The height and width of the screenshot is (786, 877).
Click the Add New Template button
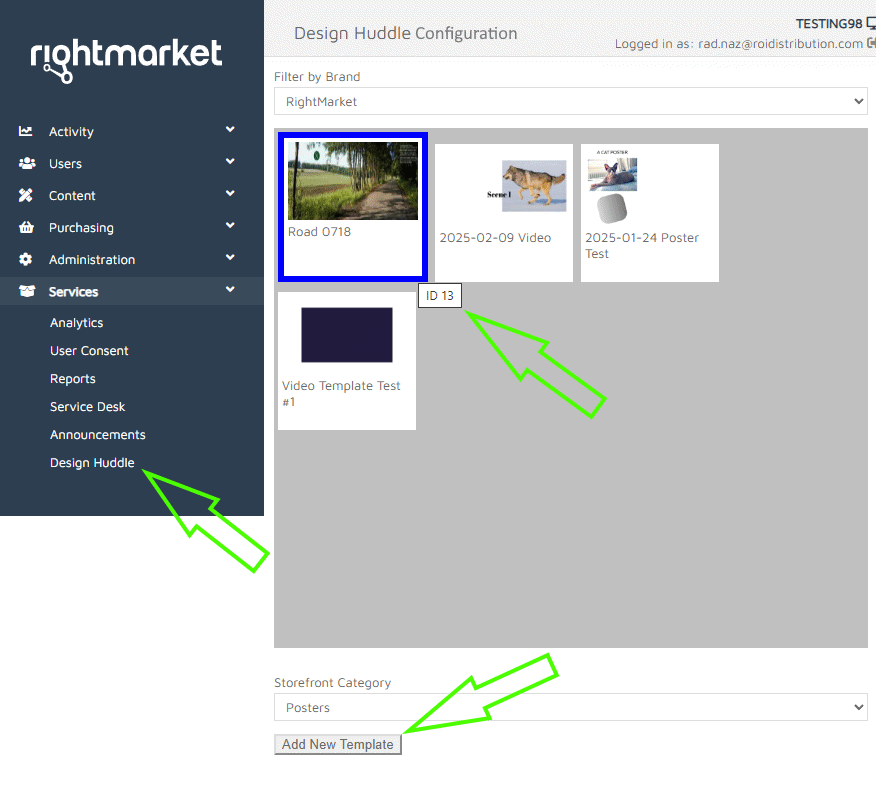point(338,744)
